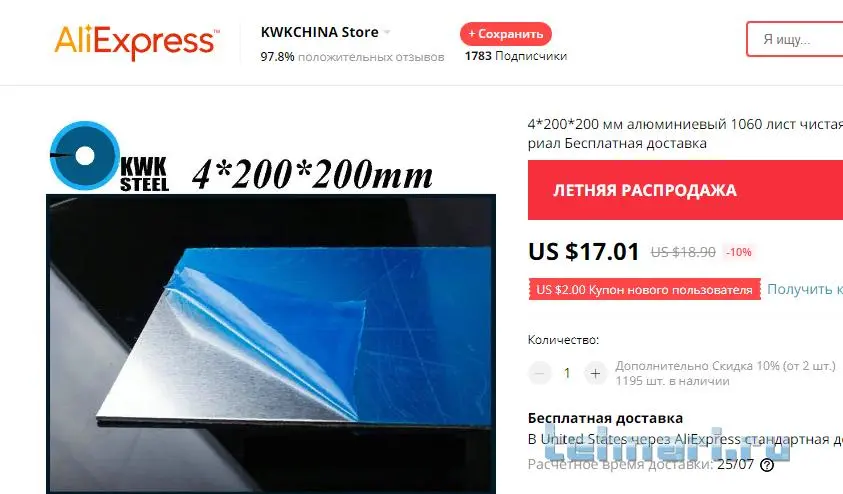Open 97.8% positive reviews rating

point(352,56)
